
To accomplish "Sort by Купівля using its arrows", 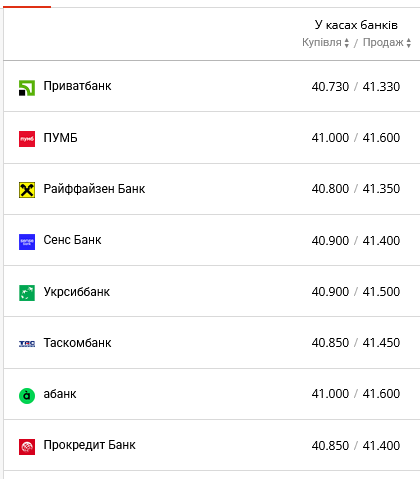I will tap(347, 43).
